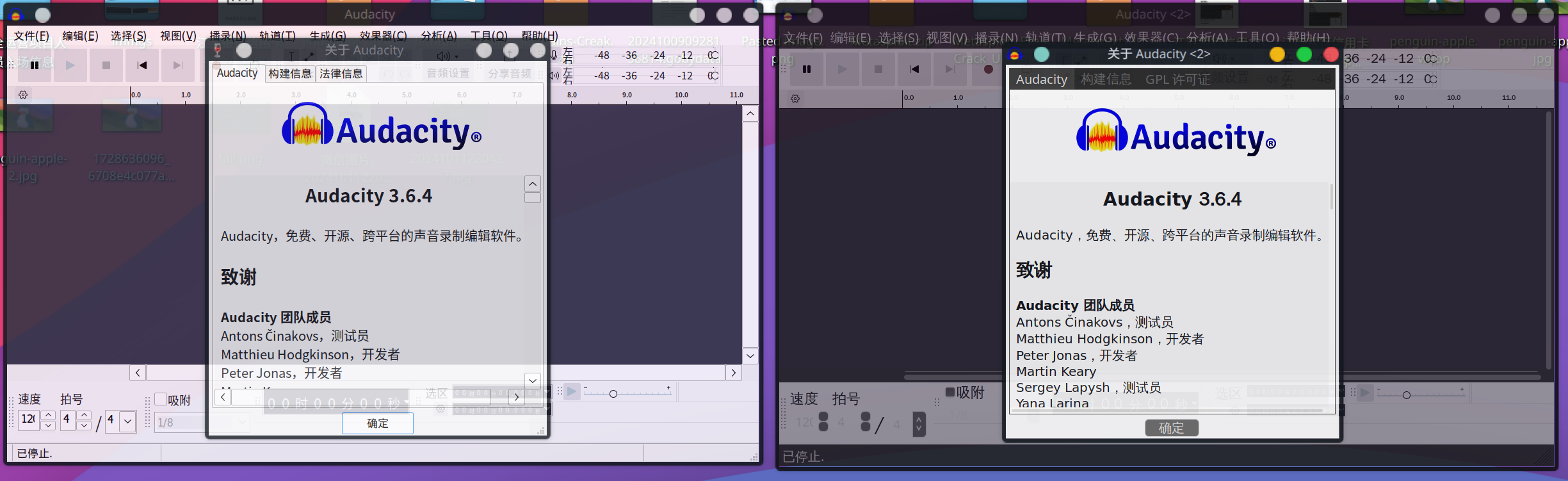The image size is (1568, 481).
Task: Switch to 构建信息 tab in 关于 Audacity <2> dialog
Action: [1106, 79]
